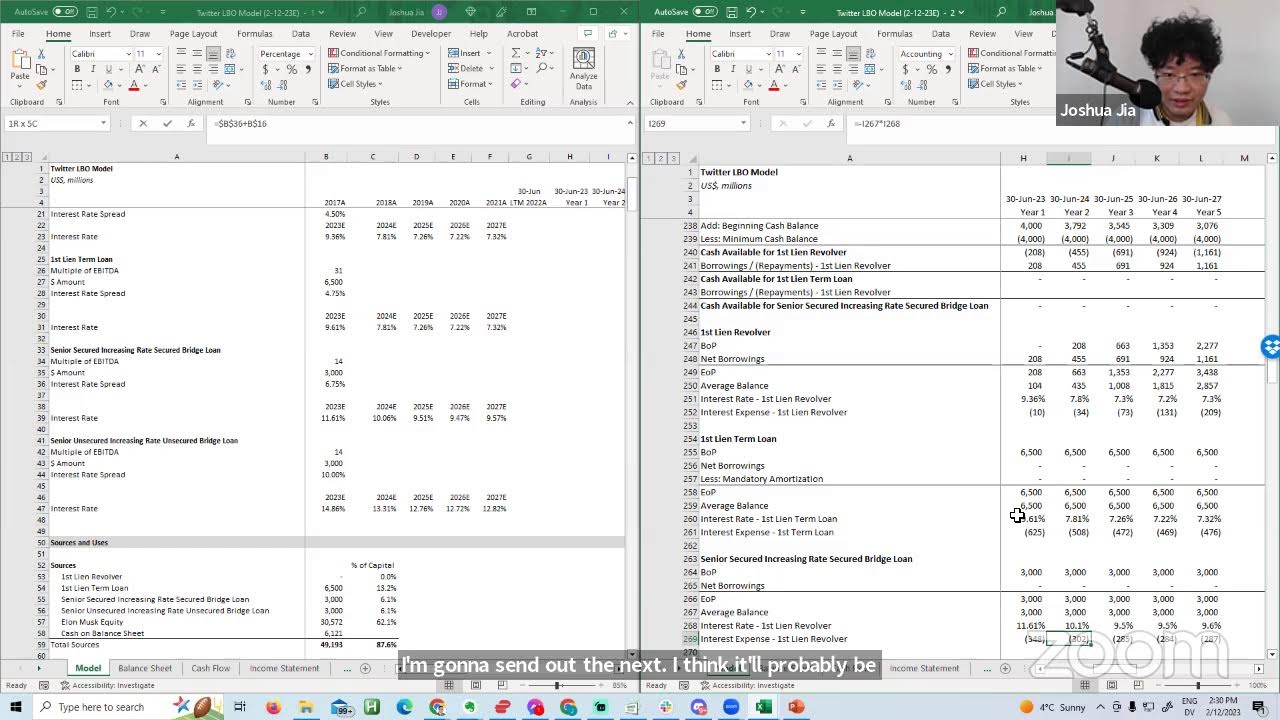Screen dimensions: 1280x720
Task: Toggle AutoSave in the right Excel window
Action: [705, 11]
